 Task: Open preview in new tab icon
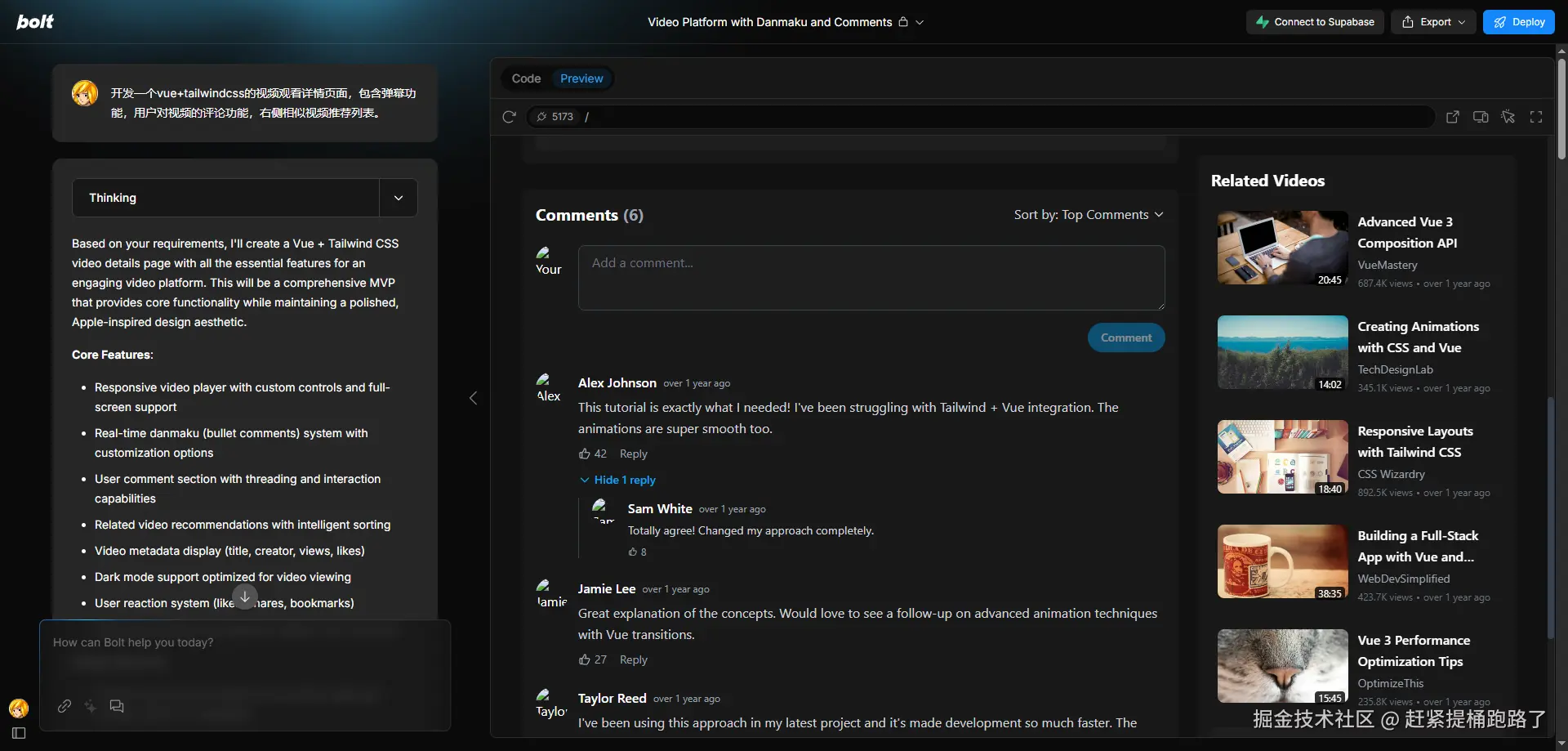[x=1452, y=117]
